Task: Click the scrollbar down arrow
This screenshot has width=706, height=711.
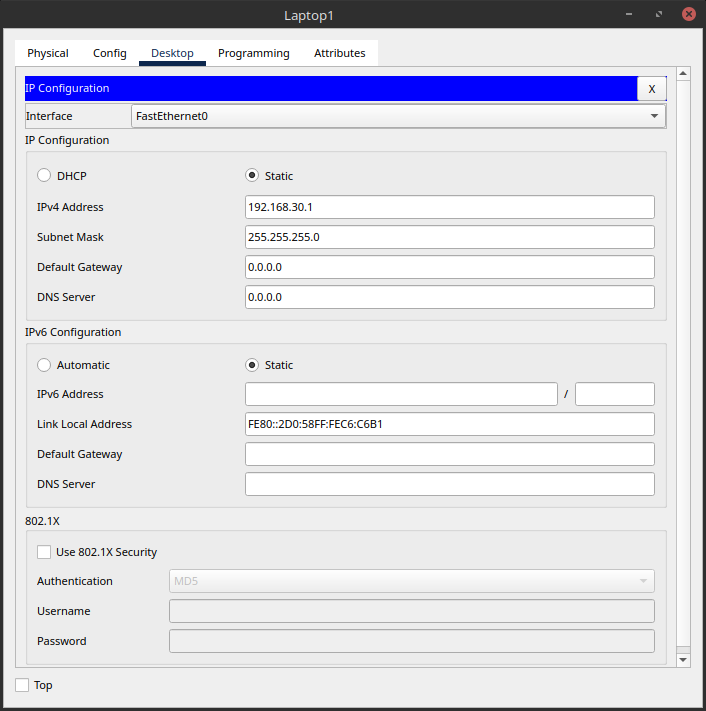Action: [683, 659]
